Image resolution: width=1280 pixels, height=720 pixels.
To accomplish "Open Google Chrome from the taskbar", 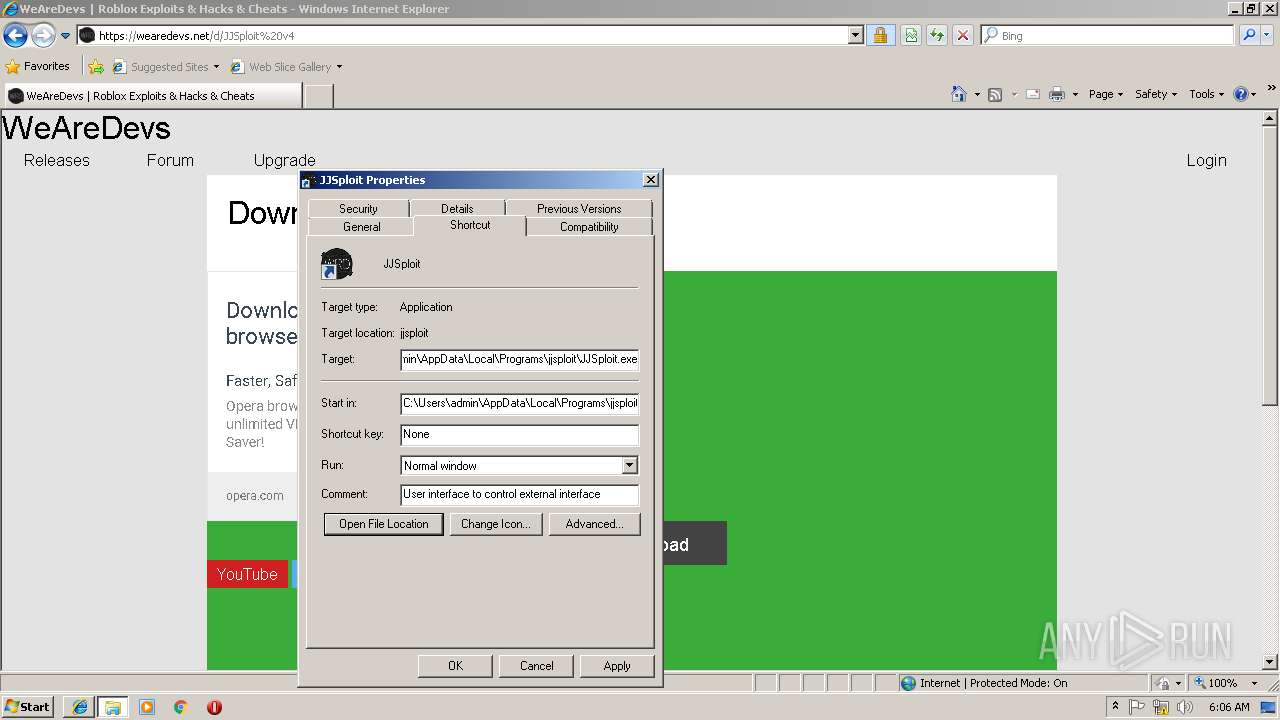I will coord(181,707).
